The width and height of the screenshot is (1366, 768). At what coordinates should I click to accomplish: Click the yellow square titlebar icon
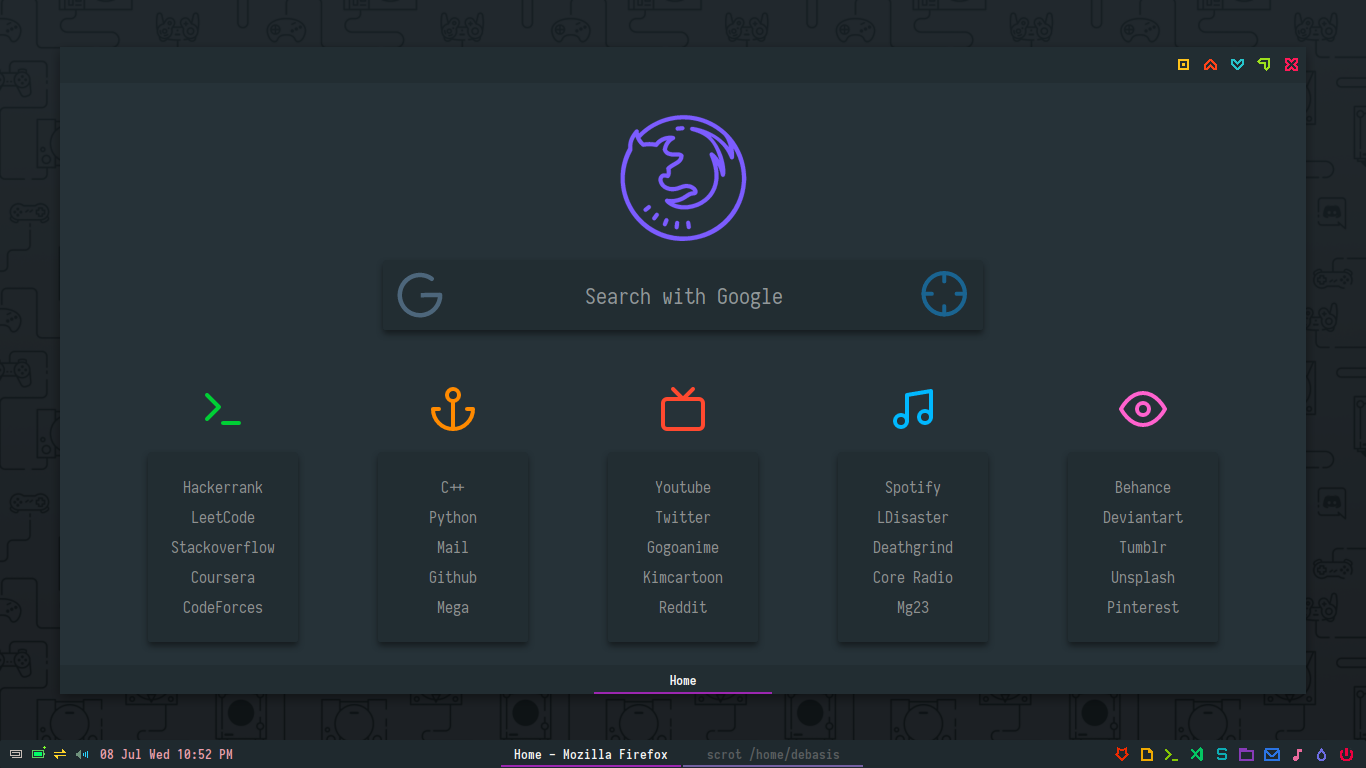(1184, 64)
